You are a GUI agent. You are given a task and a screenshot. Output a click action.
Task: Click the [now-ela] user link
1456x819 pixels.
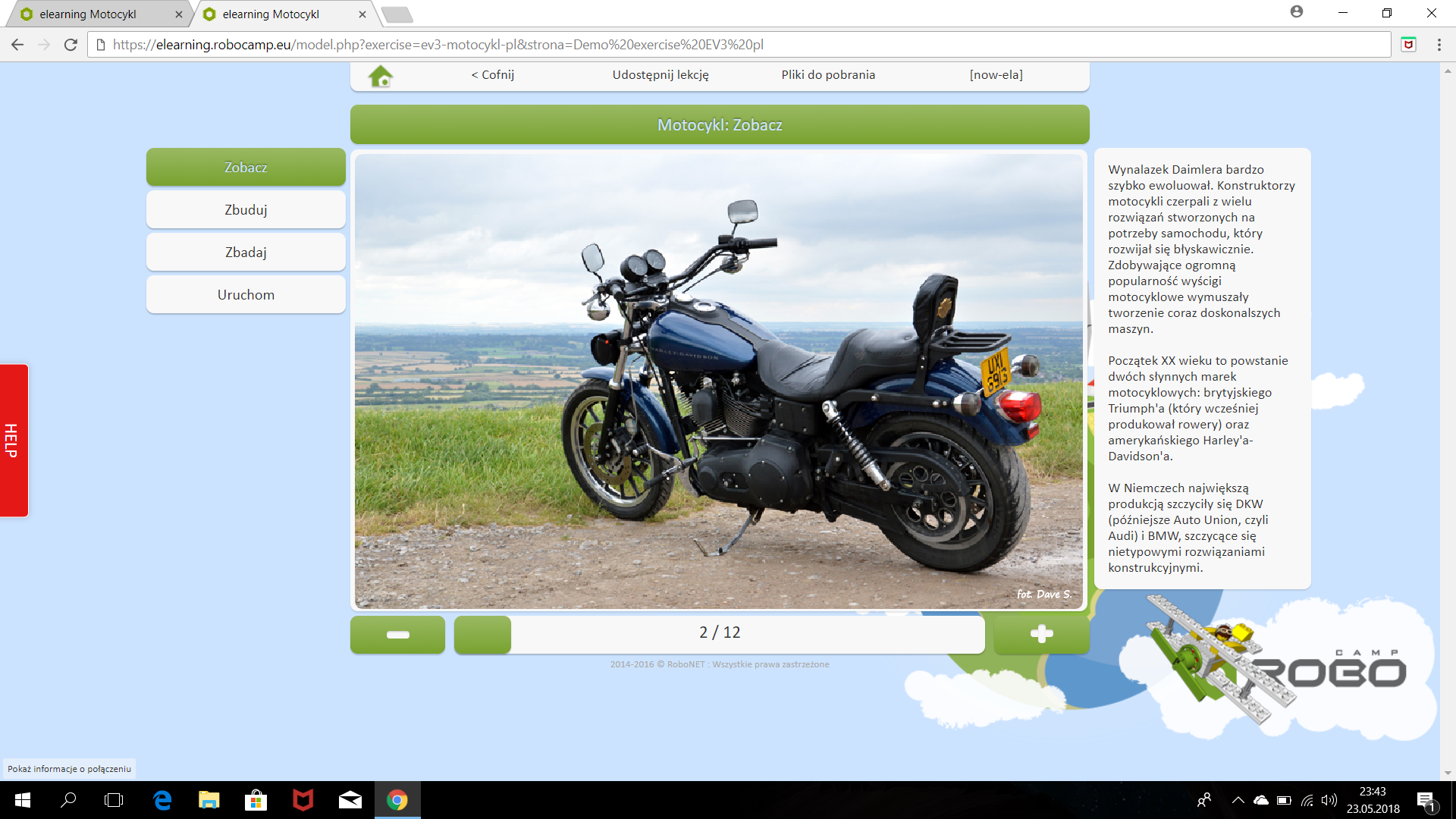pos(996,74)
